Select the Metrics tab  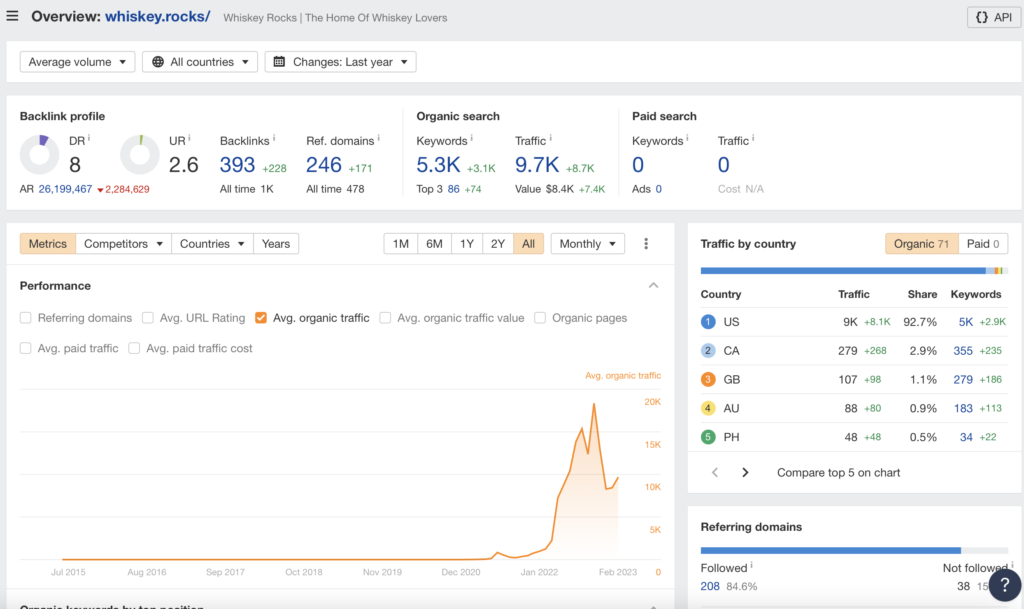click(48, 243)
